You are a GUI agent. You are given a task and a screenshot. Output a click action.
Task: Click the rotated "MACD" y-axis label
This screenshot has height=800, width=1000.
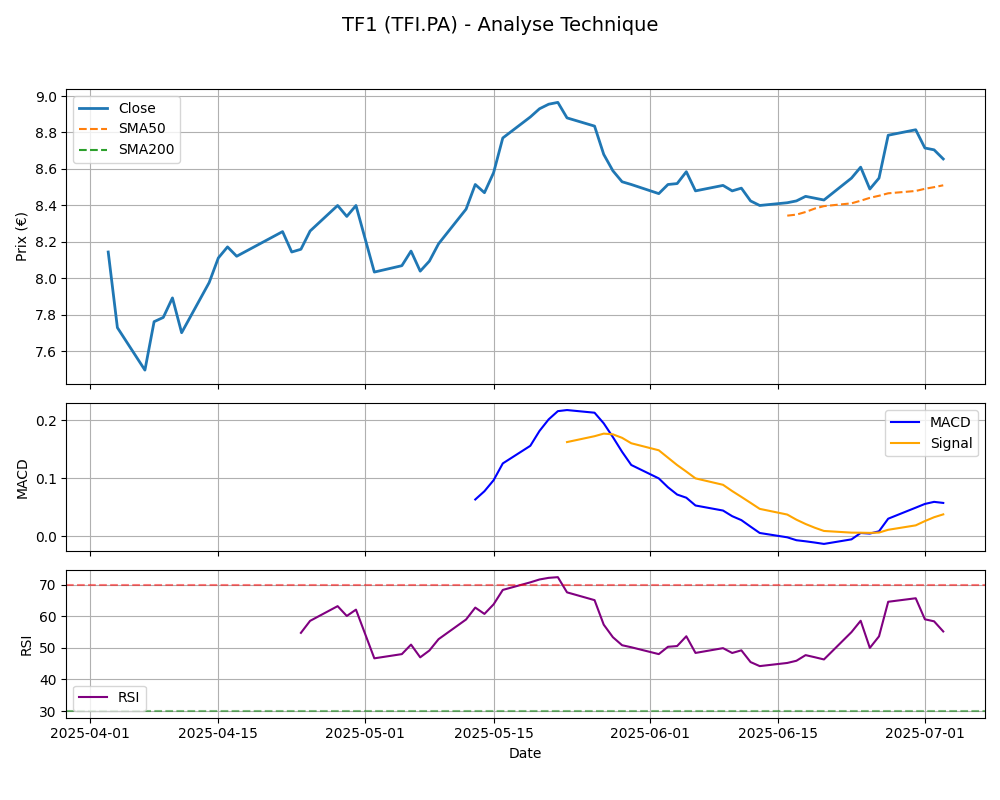coord(22,479)
